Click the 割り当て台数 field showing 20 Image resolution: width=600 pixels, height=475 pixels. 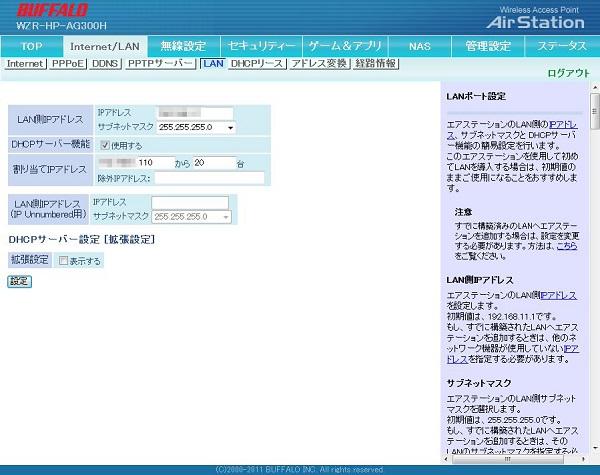tap(212, 162)
